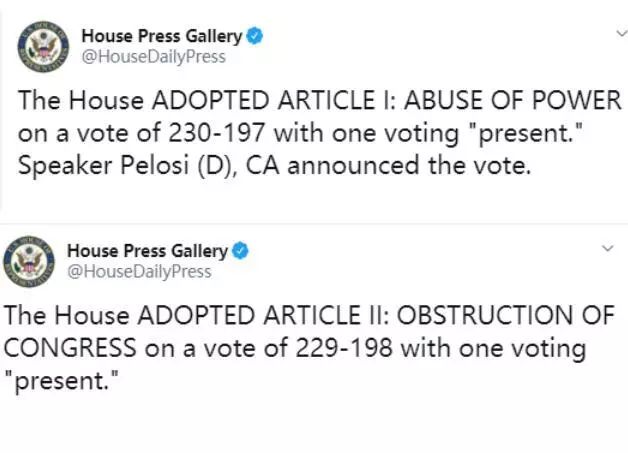
Task: Expand the chevron menu on the Abuse of Power tweet
Action: 622,34
